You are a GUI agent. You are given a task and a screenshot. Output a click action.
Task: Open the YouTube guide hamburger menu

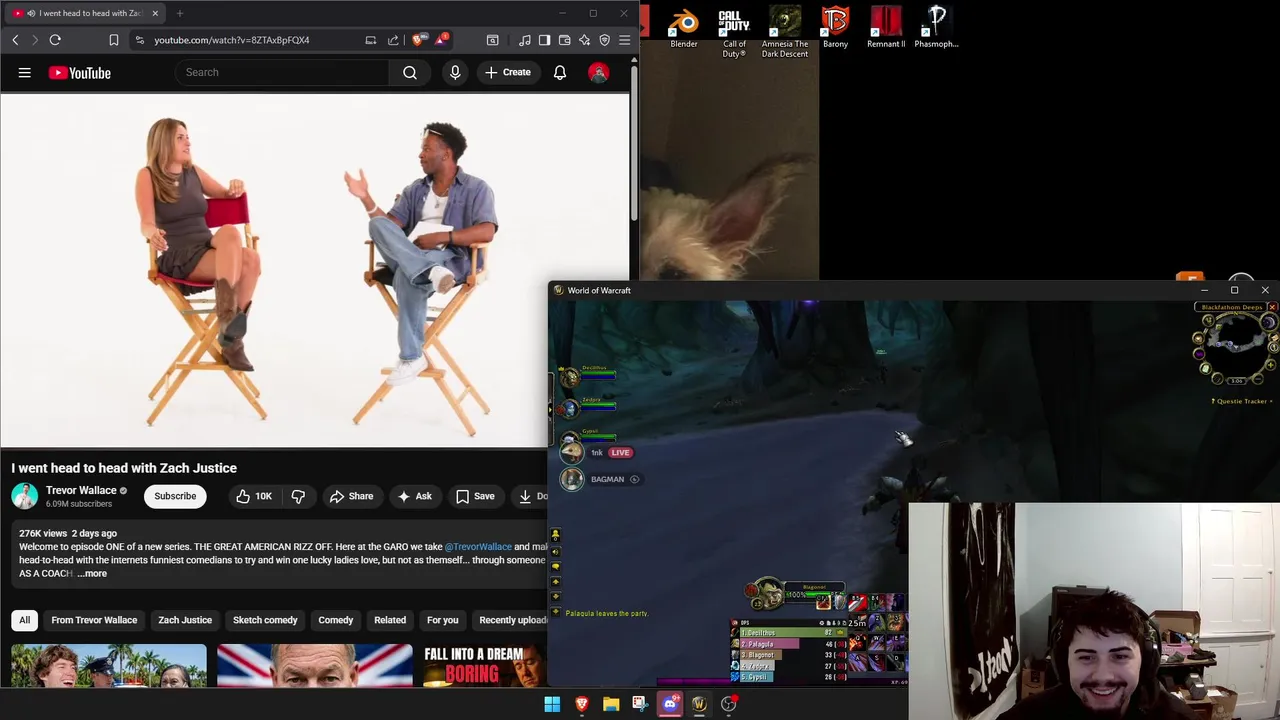[25, 72]
